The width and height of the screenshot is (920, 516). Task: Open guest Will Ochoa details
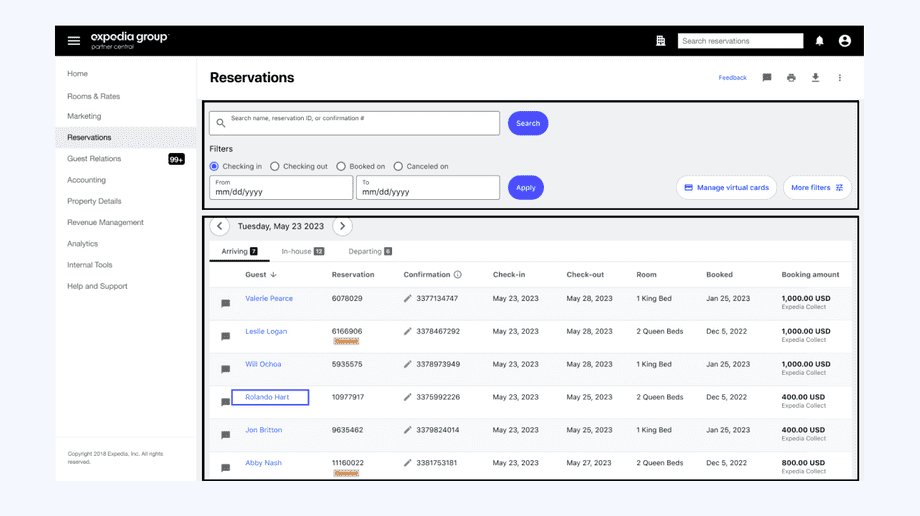pyautogui.click(x=263, y=364)
